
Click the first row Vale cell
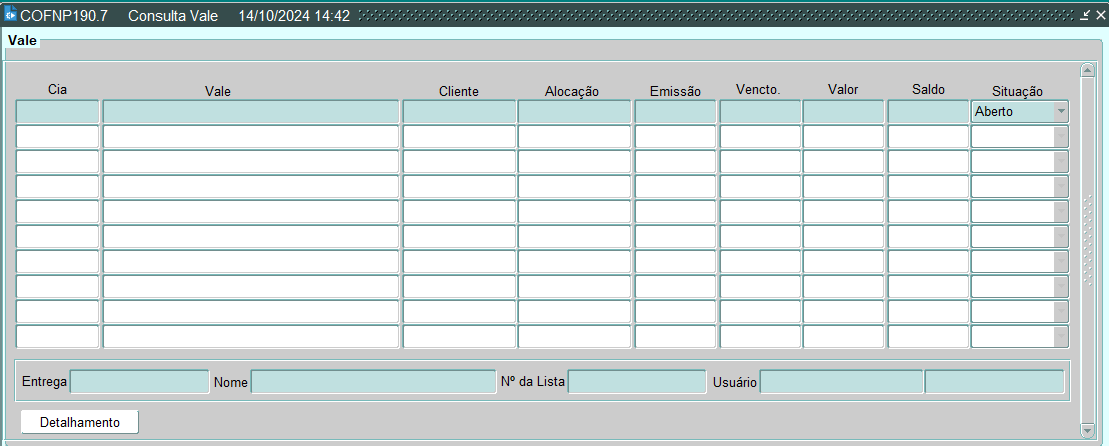[250, 112]
